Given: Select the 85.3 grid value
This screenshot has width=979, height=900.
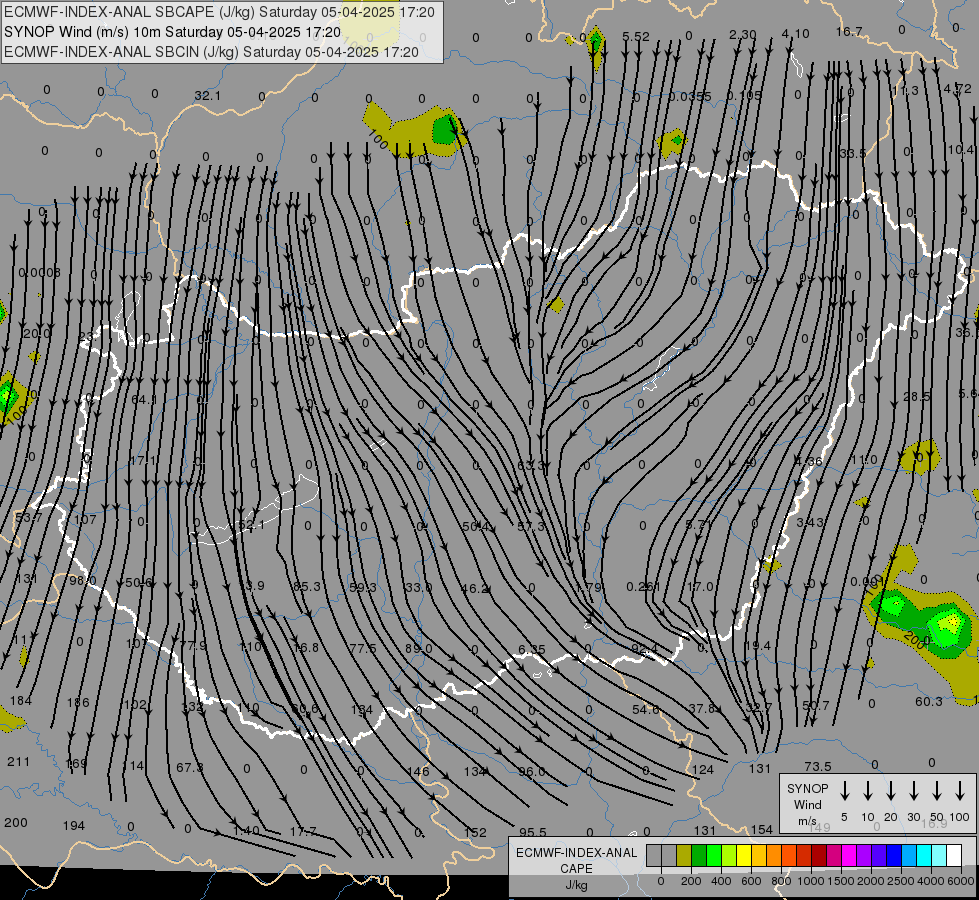Looking at the screenshot, I should click(307, 586).
